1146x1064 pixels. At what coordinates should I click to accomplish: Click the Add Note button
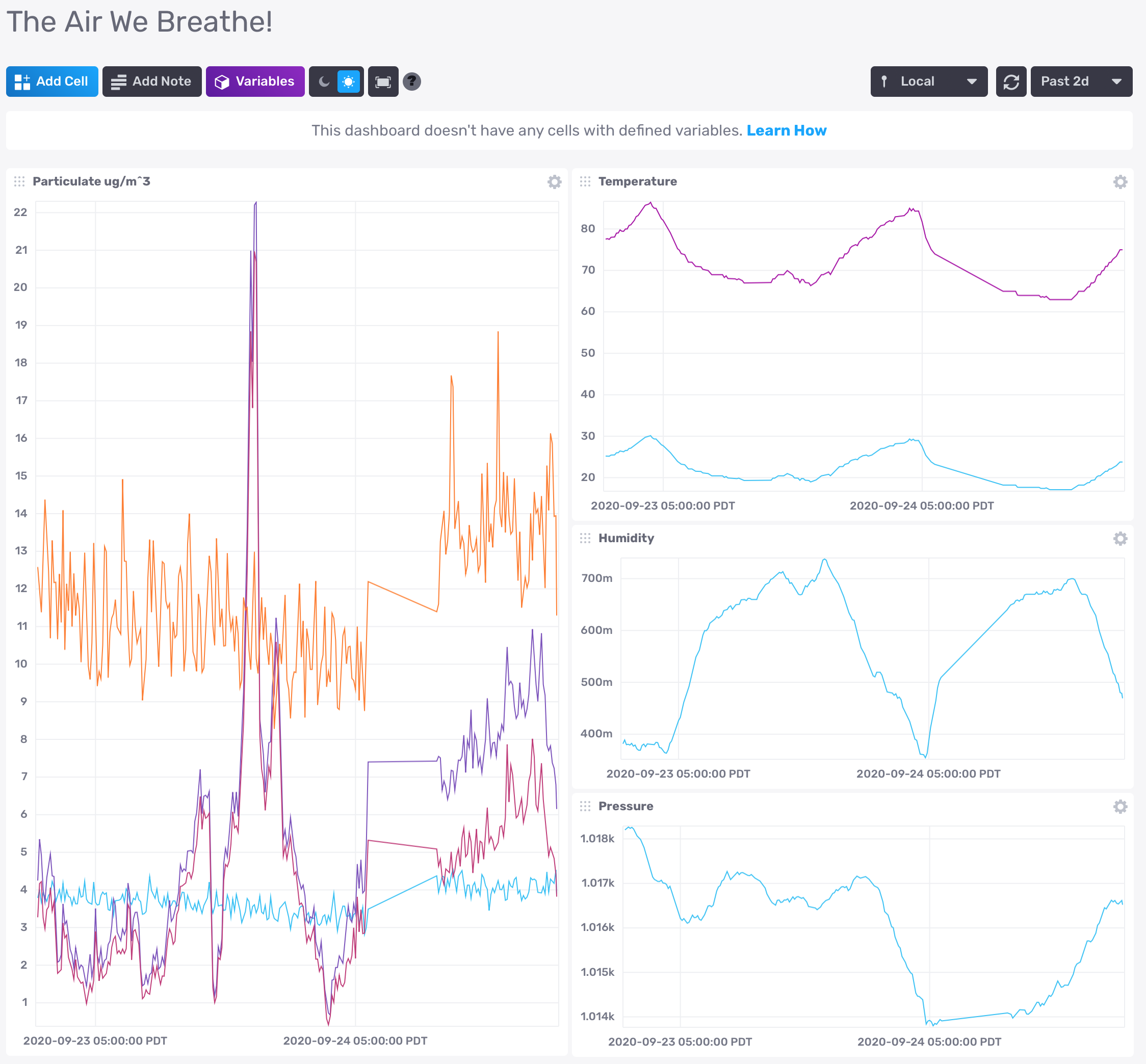pyautogui.click(x=151, y=81)
